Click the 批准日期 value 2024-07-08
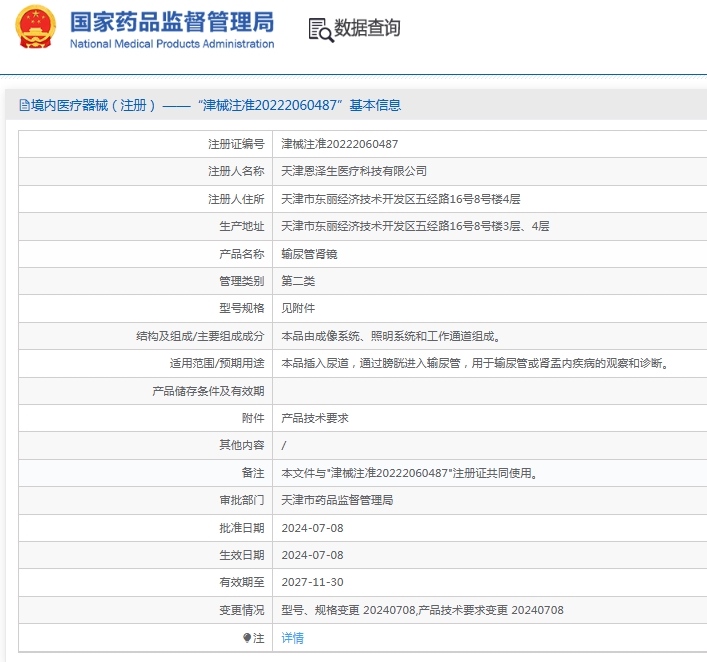Viewport: 707px width, 662px height. [x=312, y=528]
